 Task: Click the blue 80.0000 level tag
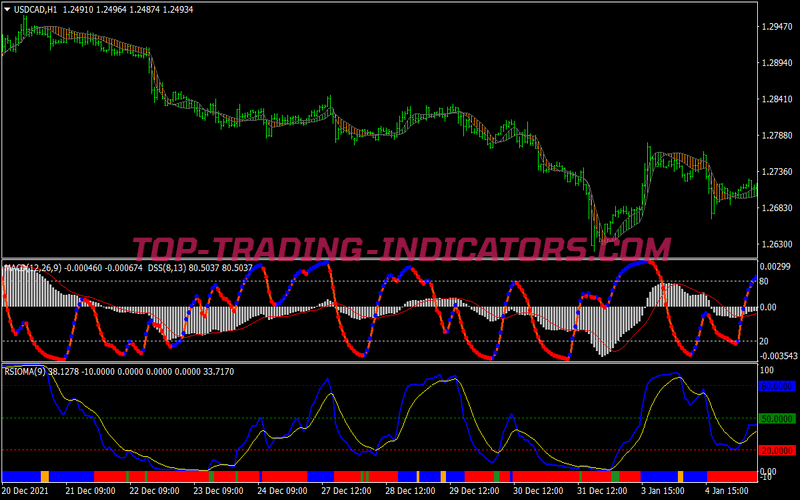pos(777,385)
